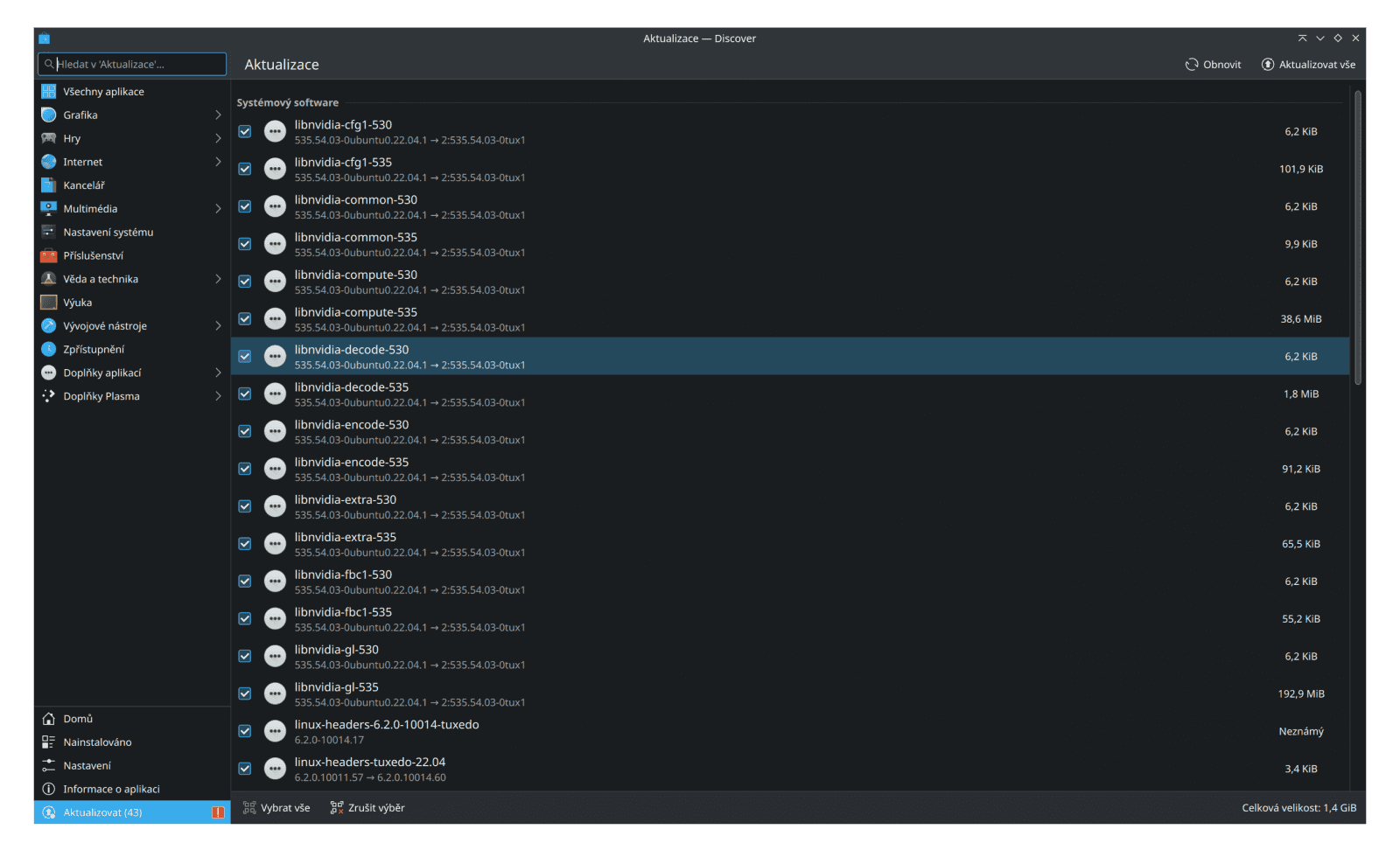1400x864 pixels.
Task: Go to the Domů page
Action: (x=132, y=719)
